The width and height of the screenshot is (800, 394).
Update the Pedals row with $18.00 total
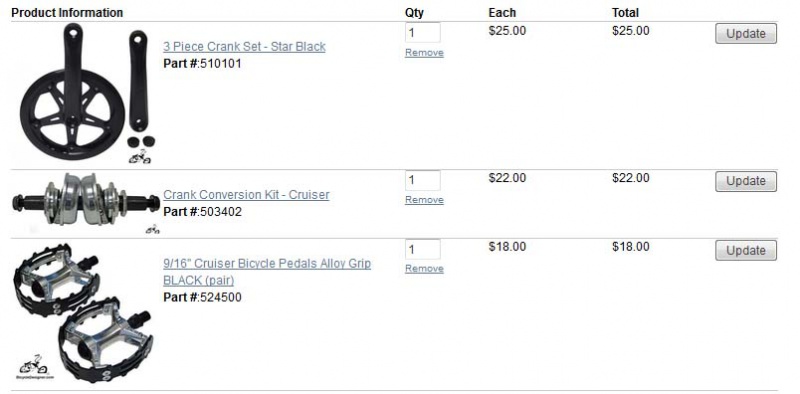click(746, 250)
